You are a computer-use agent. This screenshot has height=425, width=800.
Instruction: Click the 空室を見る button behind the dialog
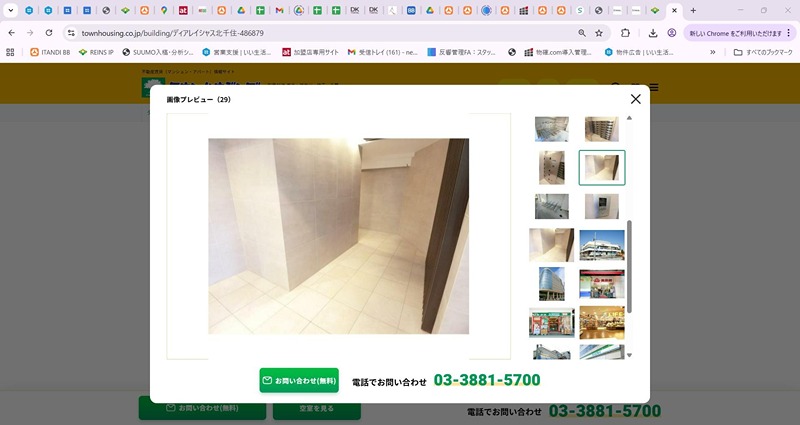pyautogui.click(x=317, y=409)
